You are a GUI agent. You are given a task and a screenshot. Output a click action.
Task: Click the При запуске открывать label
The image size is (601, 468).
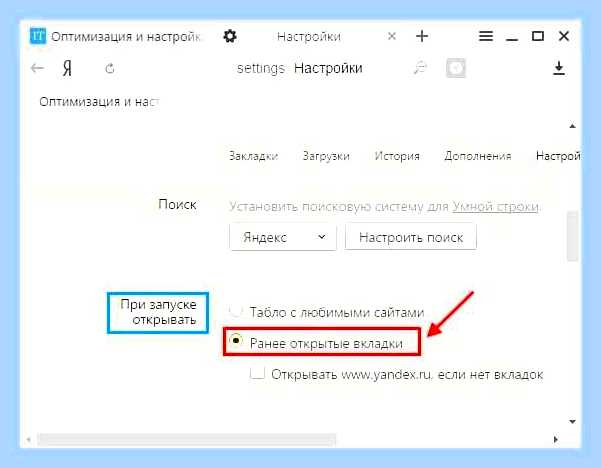[x=158, y=312]
